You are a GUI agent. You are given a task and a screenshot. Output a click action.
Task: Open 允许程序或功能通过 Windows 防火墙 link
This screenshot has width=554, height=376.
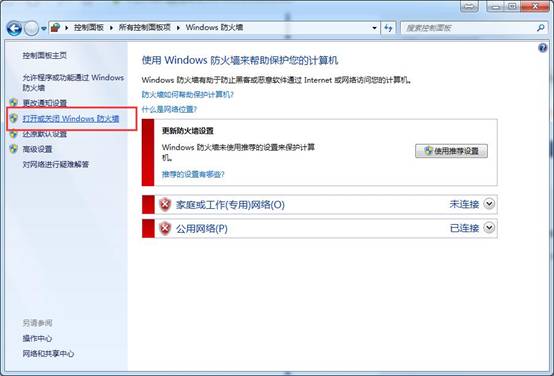[x=73, y=82]
